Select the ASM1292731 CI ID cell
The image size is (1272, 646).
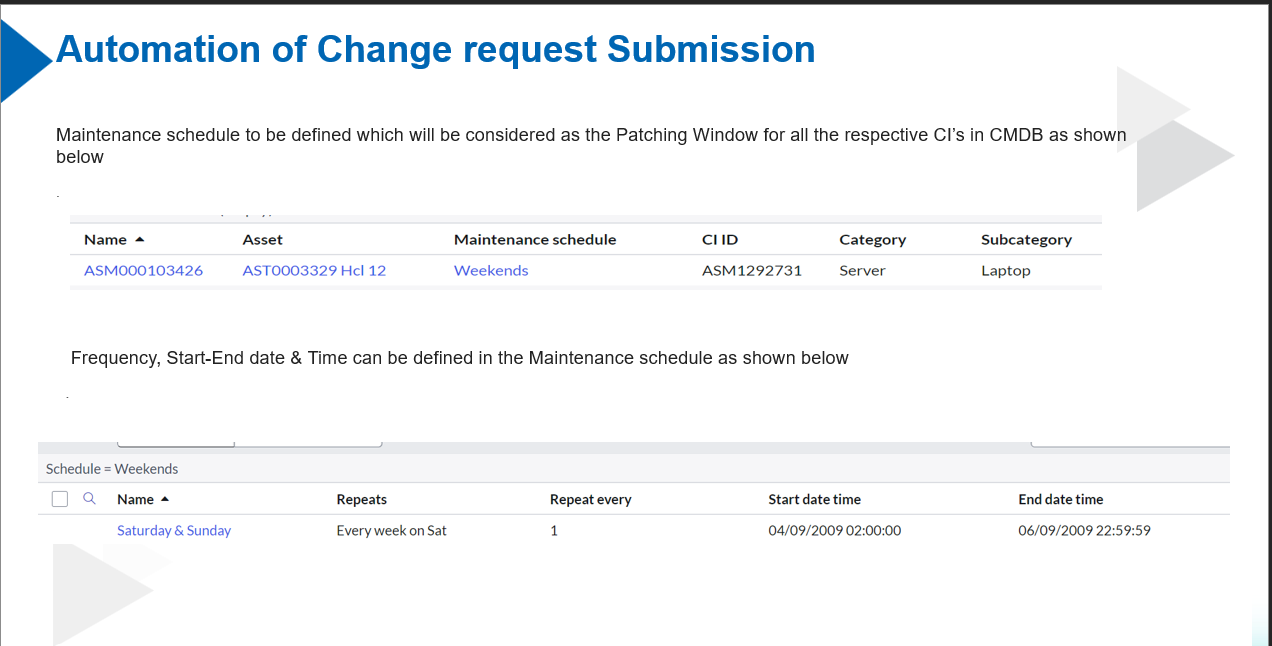(x=751, y=271)
